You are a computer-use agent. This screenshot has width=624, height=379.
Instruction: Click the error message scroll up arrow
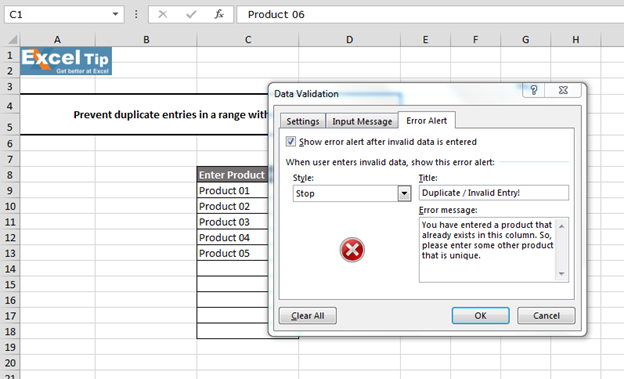[x=562, y=226]
